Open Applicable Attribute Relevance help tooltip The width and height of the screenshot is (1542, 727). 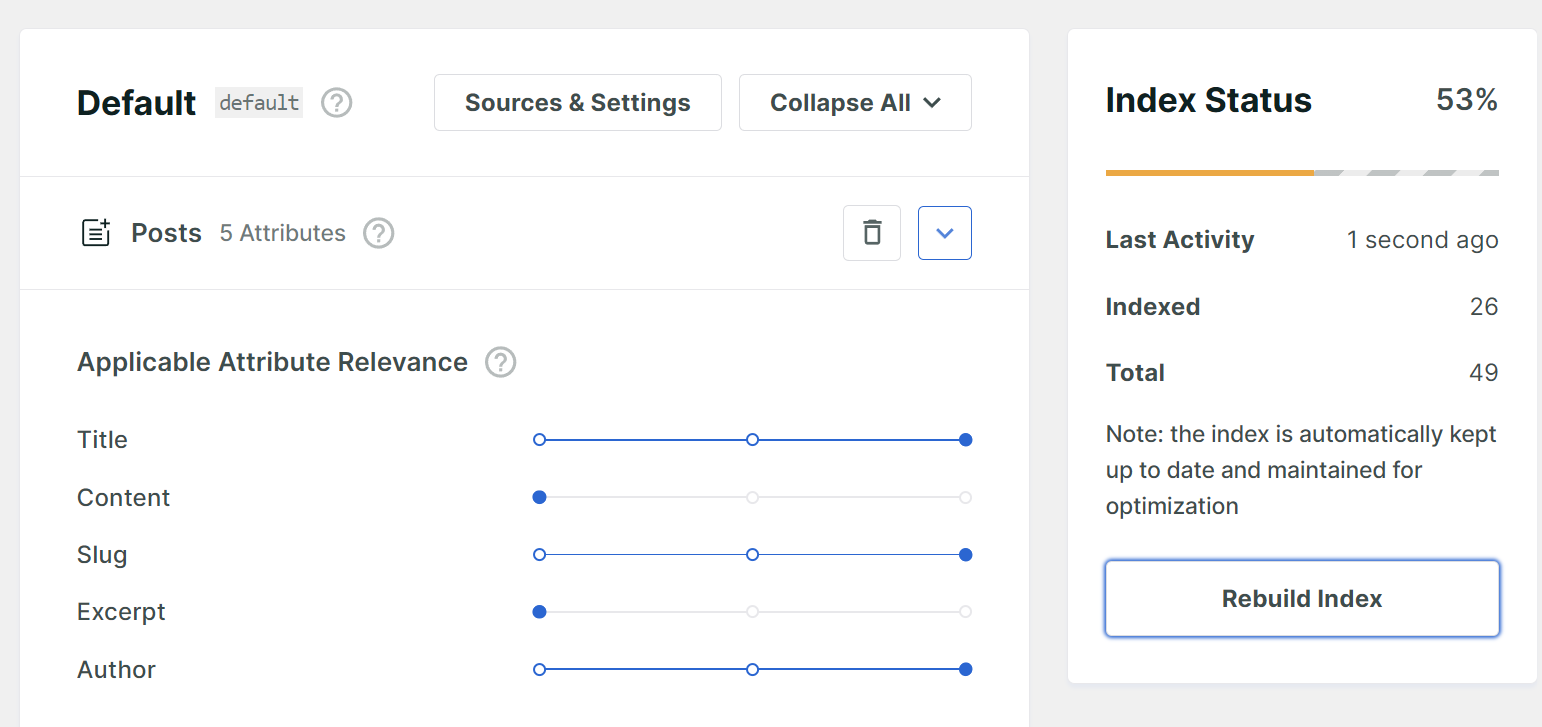tap(501, 362)
